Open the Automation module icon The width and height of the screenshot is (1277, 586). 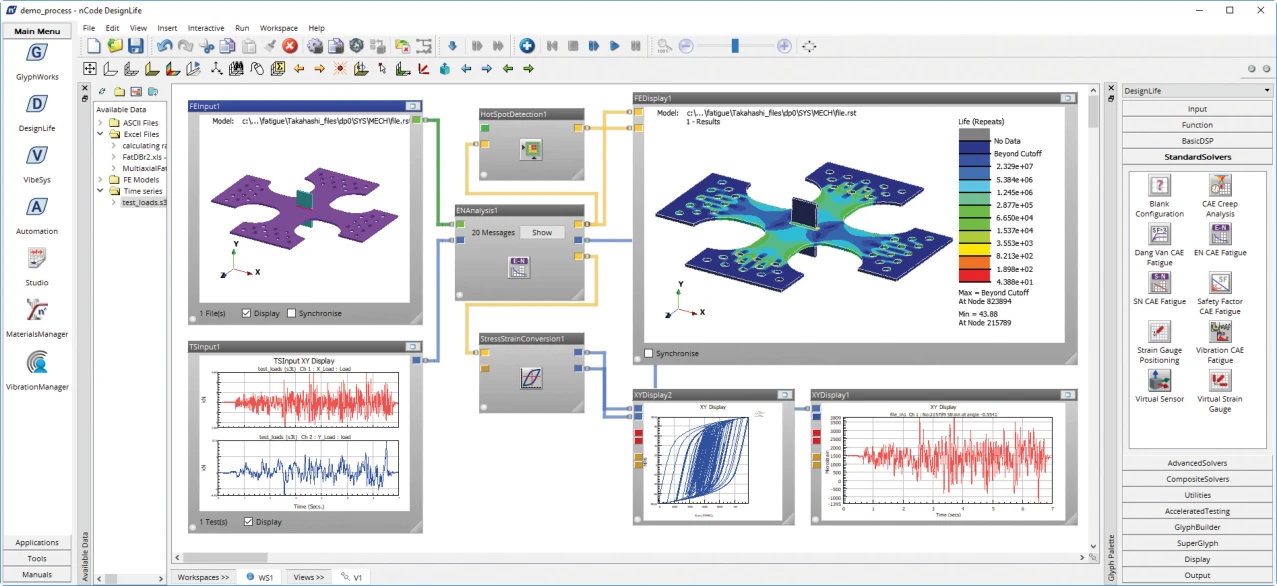coord(37,207)
